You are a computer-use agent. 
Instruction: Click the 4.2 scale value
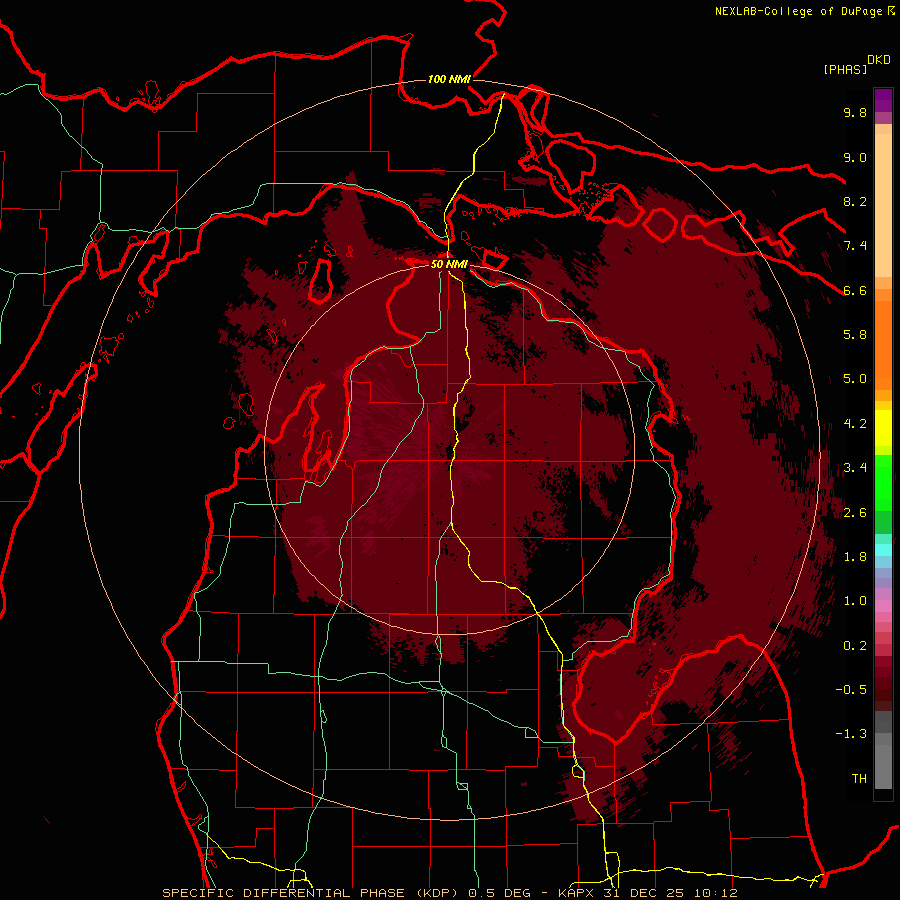[x=855, y=424]
